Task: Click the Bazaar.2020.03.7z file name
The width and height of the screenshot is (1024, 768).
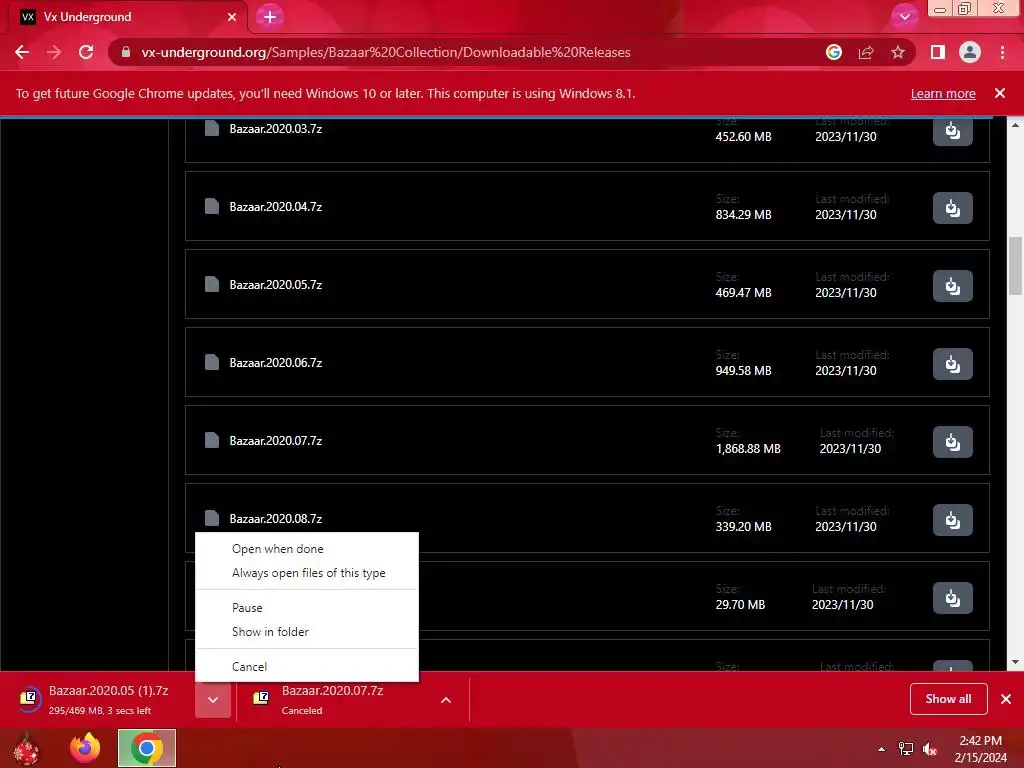Action: click(276, 129)
